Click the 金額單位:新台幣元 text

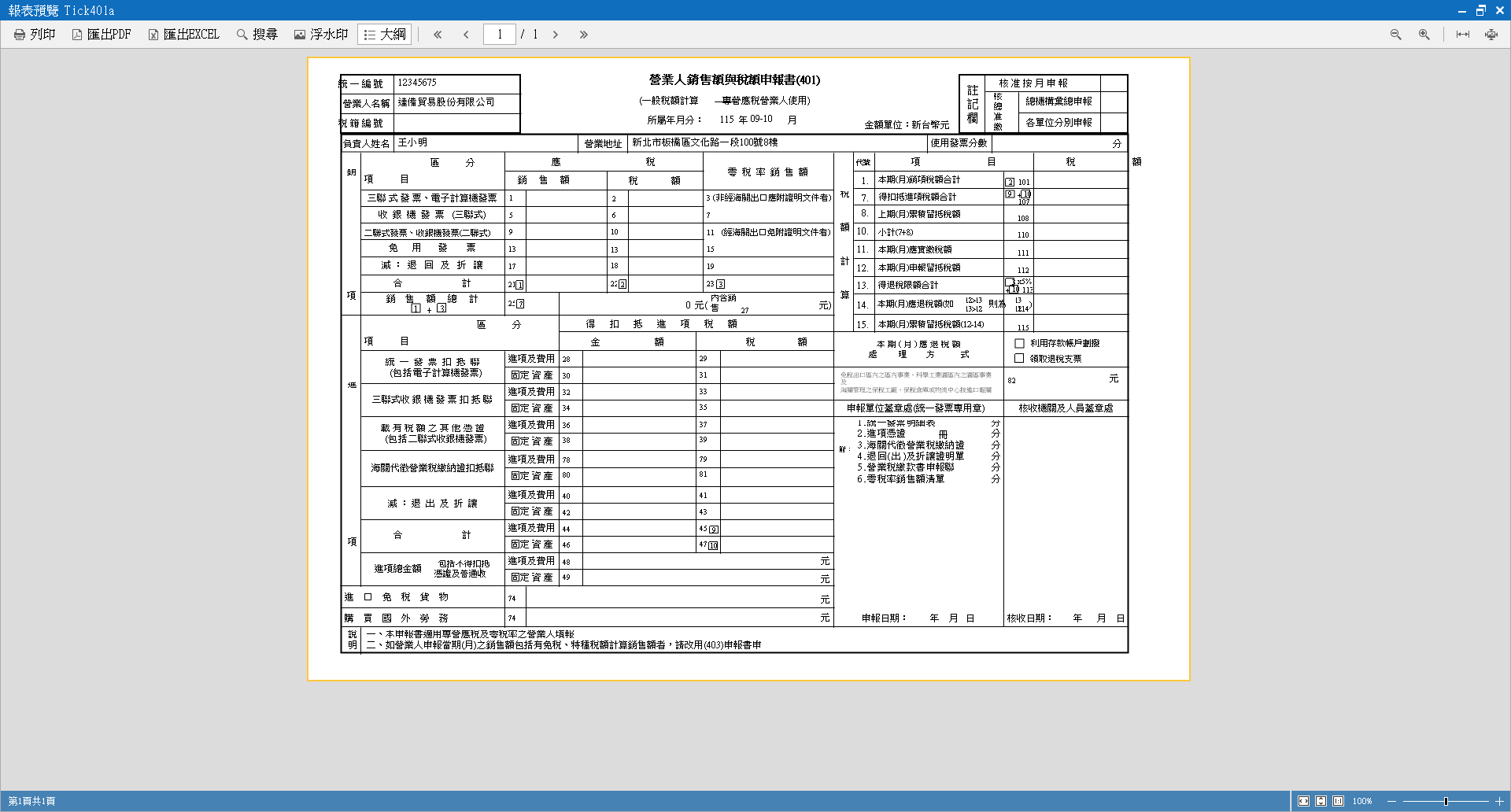pyautogui.click(x=907, y=124)
